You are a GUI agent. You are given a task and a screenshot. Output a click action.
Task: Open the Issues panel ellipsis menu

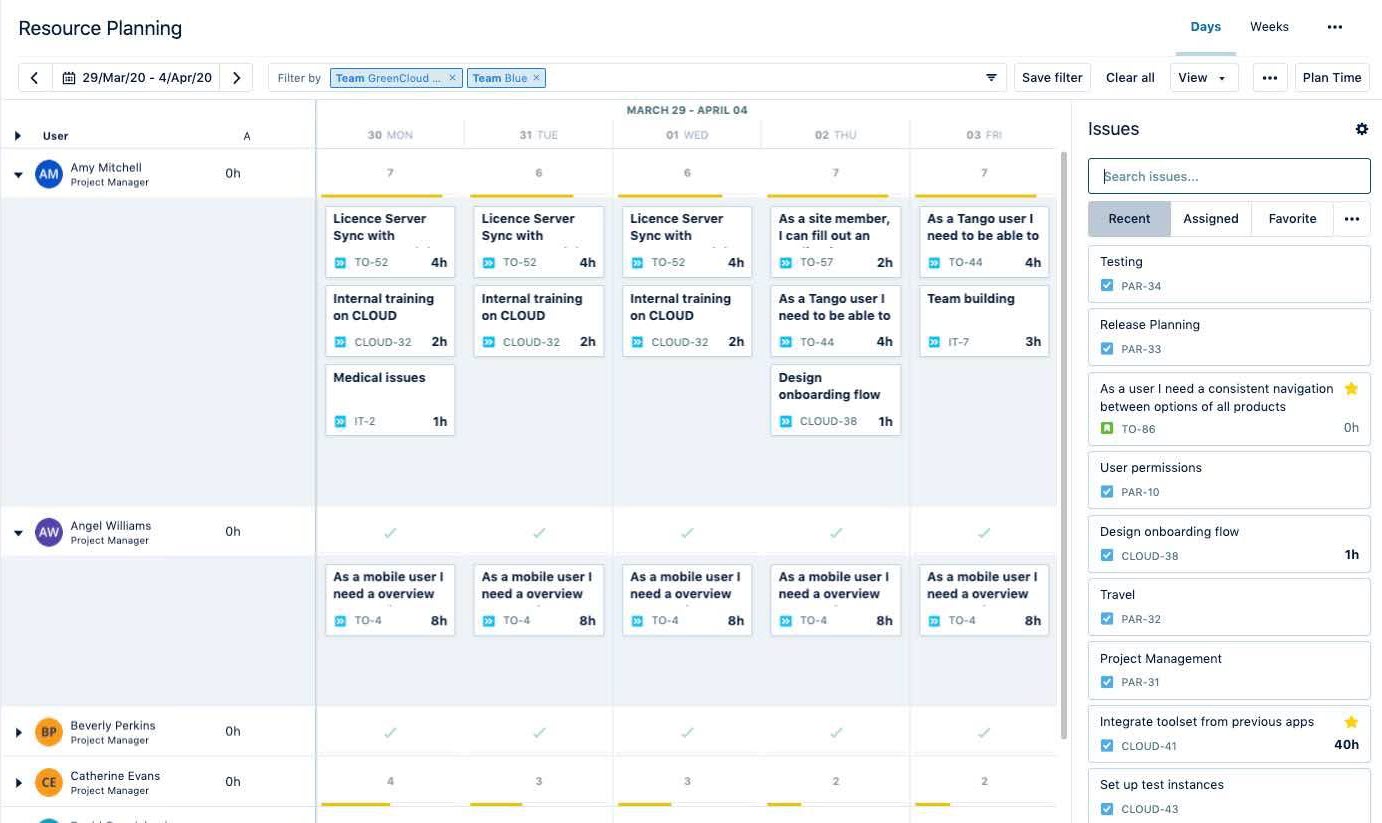point(1352,218)
